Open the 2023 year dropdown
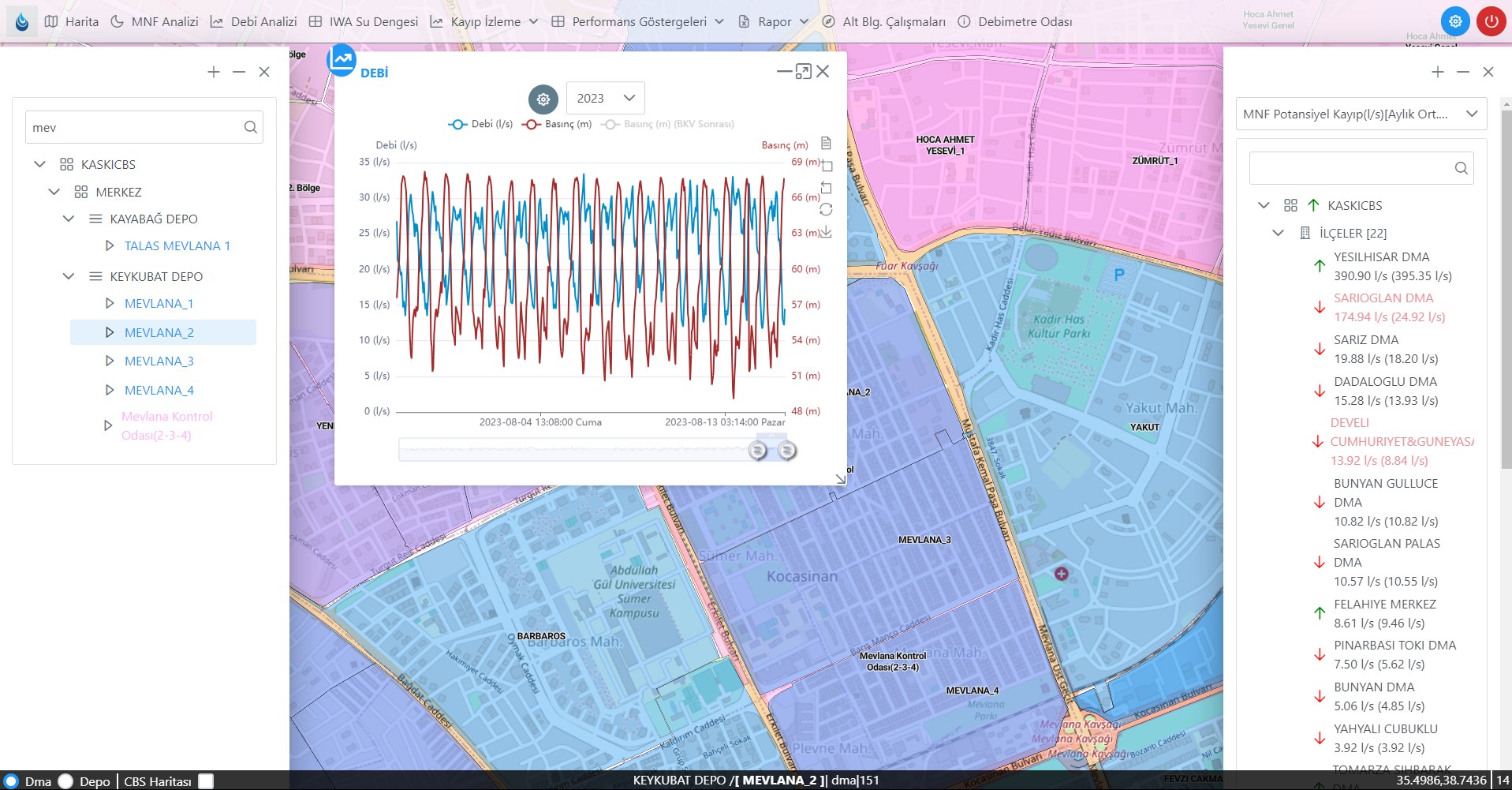1512x790 pixels. tap(605, 98)
